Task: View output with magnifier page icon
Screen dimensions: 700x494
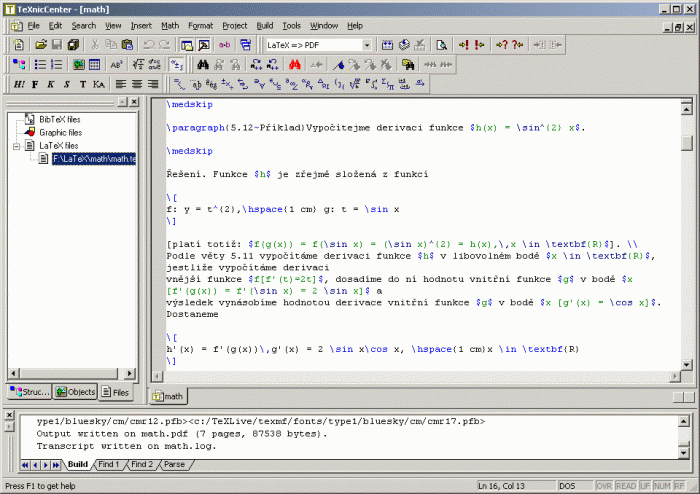Action: tap(442, 45)
